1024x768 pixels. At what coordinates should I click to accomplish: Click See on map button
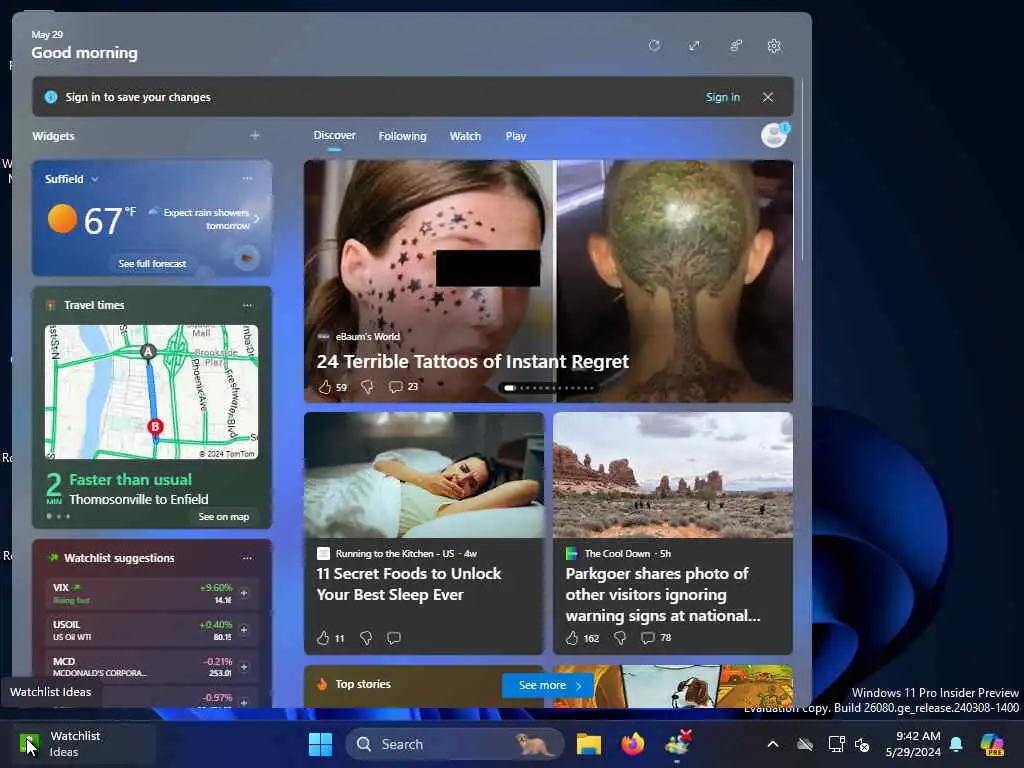point(223,517)
